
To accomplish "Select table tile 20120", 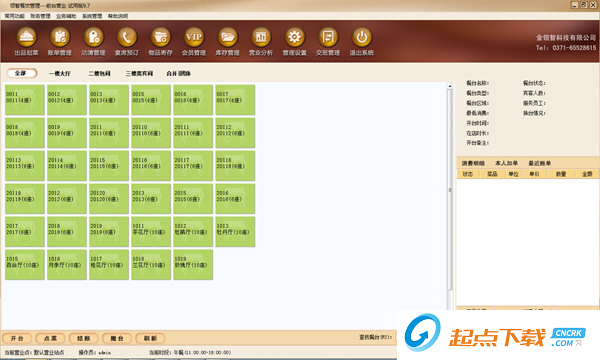I will coord(109,199).
